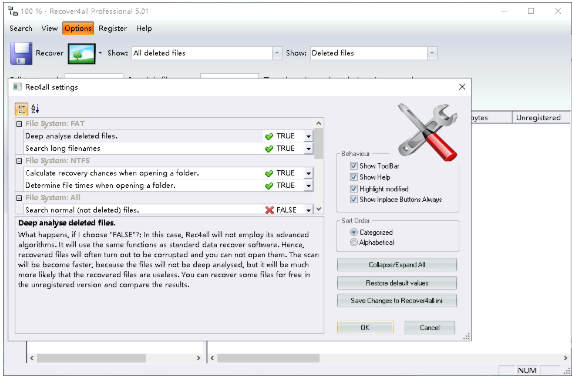Open the Register menu
The width and height of the screenshot is (572, 376).
pos(113,28)
